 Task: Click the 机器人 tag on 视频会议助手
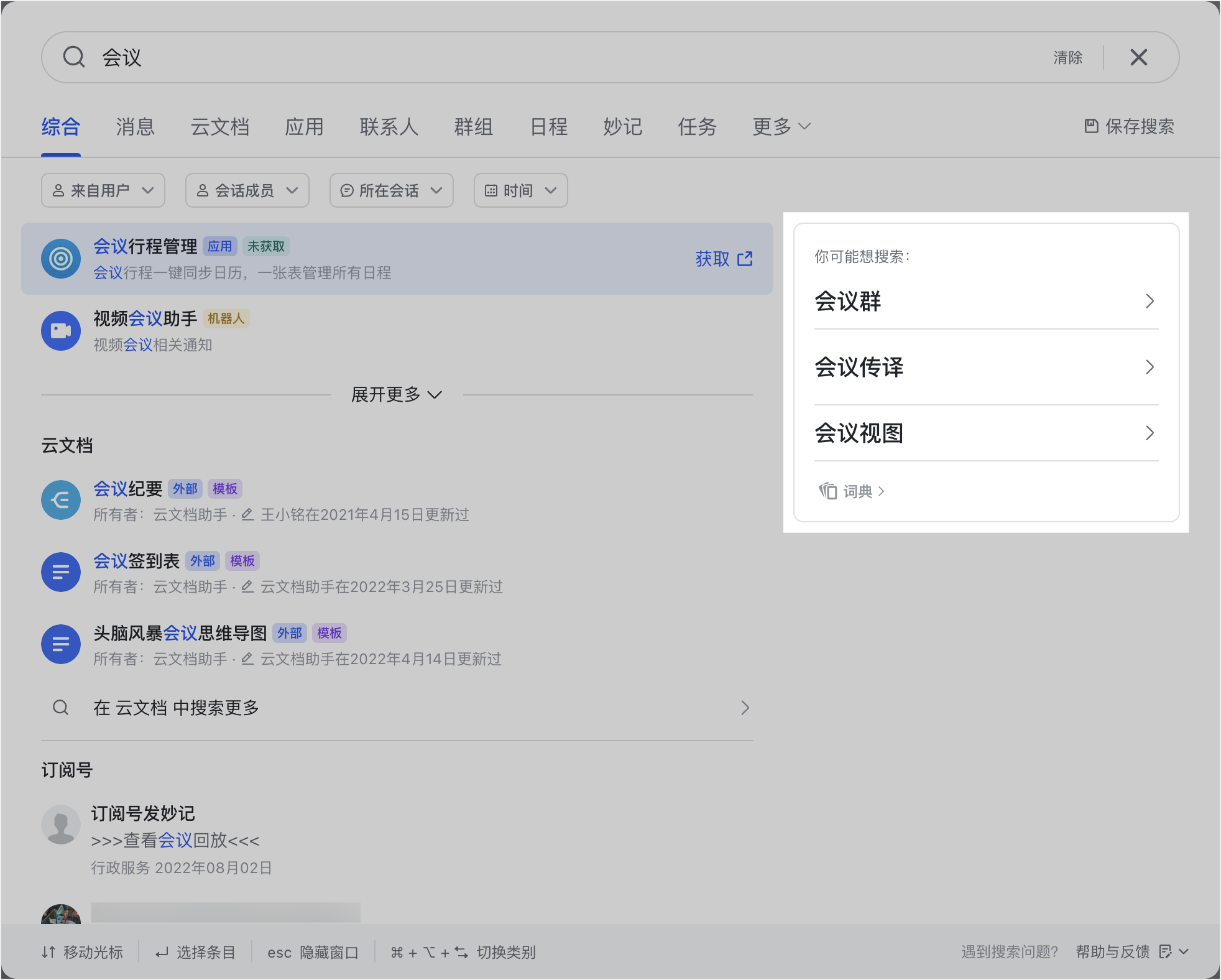click(226, 318)
